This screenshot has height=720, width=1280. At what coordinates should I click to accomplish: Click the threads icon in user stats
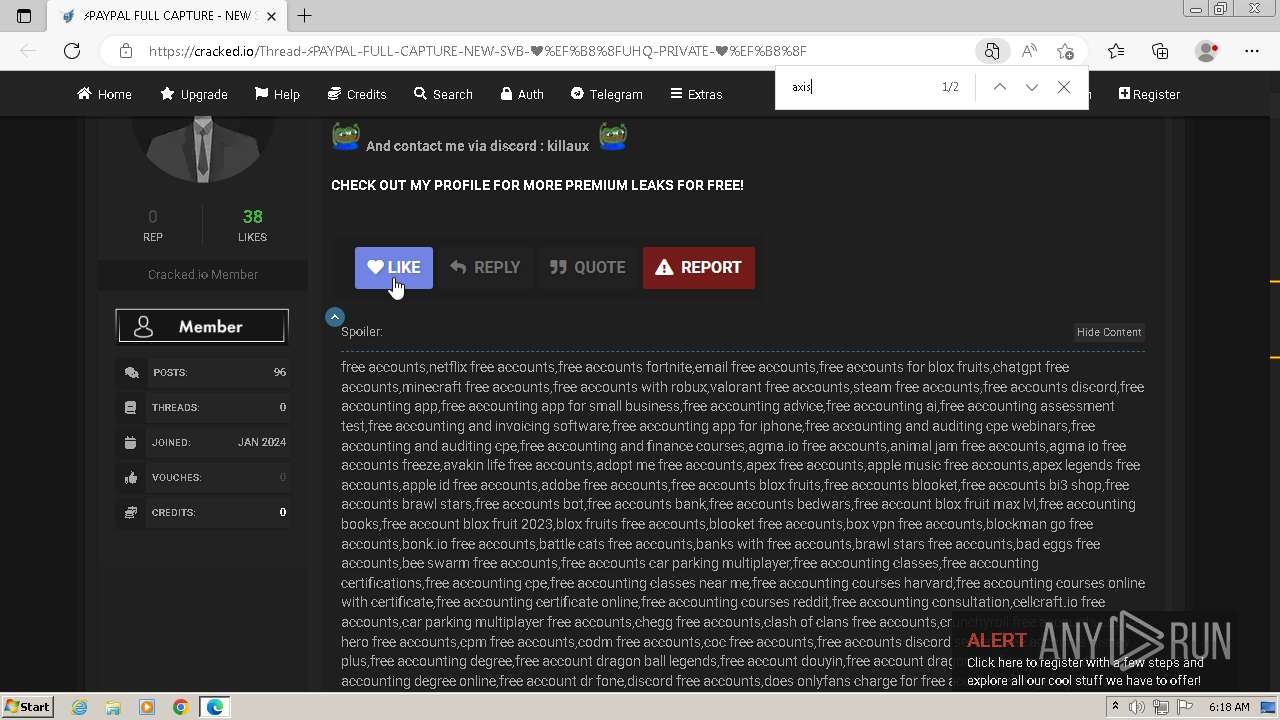click(x=131, y=407)
